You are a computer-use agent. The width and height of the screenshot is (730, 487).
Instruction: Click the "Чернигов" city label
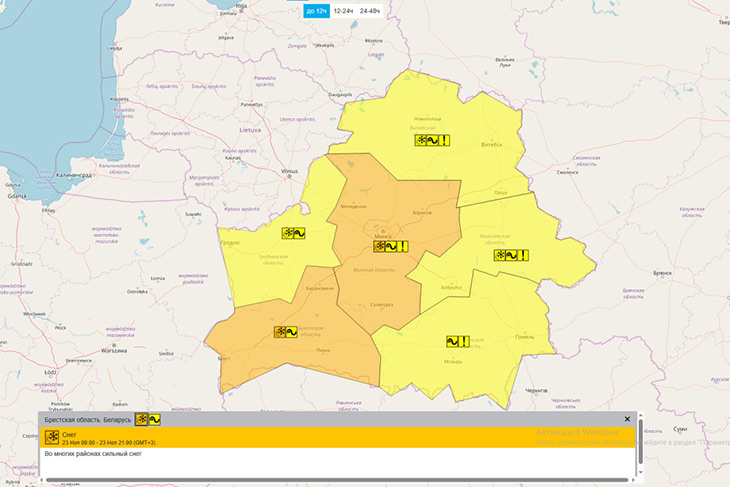pos(536,391)
